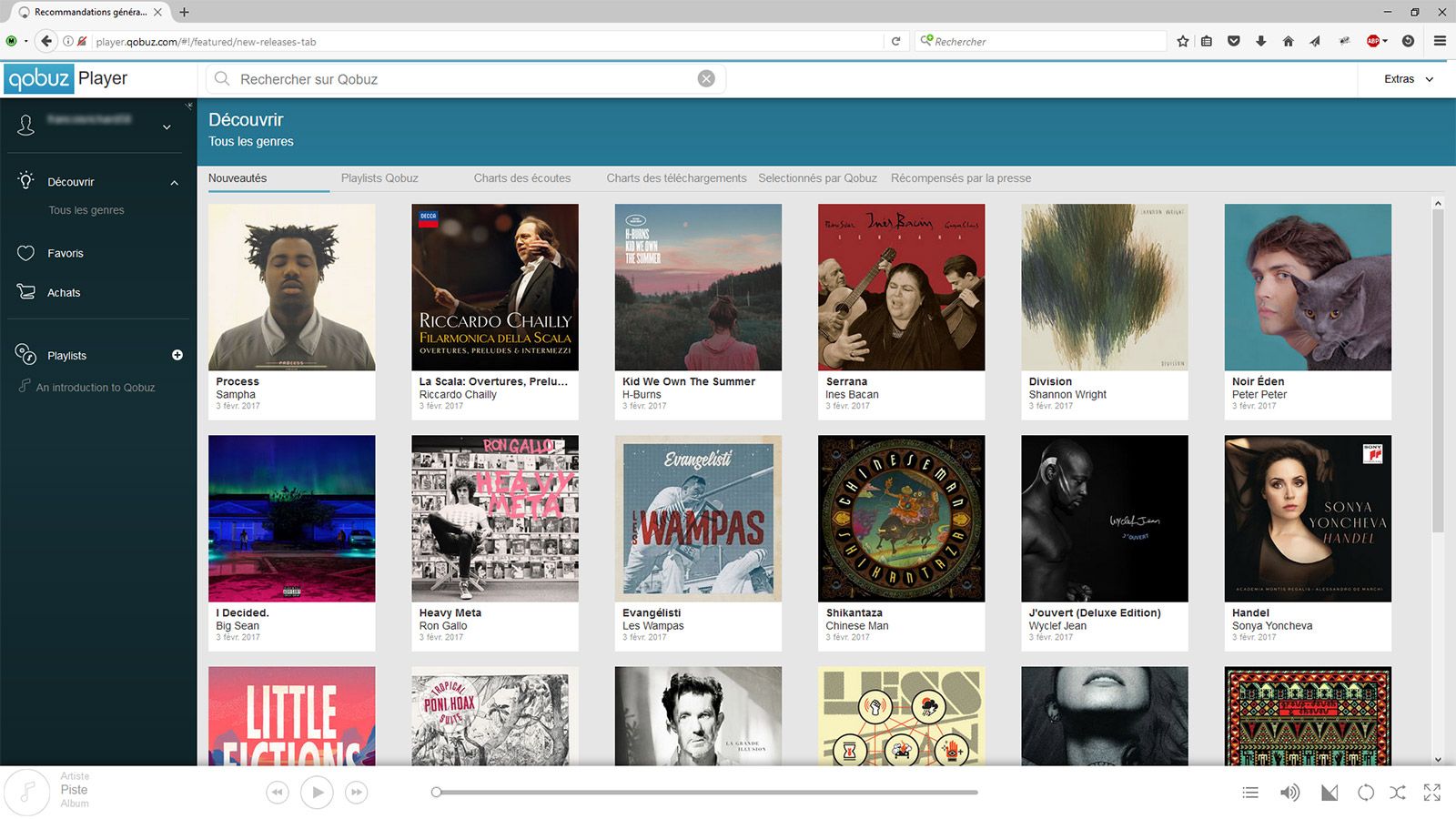The width and height of the screenshot is (1456, 819).
Task: Add a new playlist with plus icon
Action: [x=177, y=355]
